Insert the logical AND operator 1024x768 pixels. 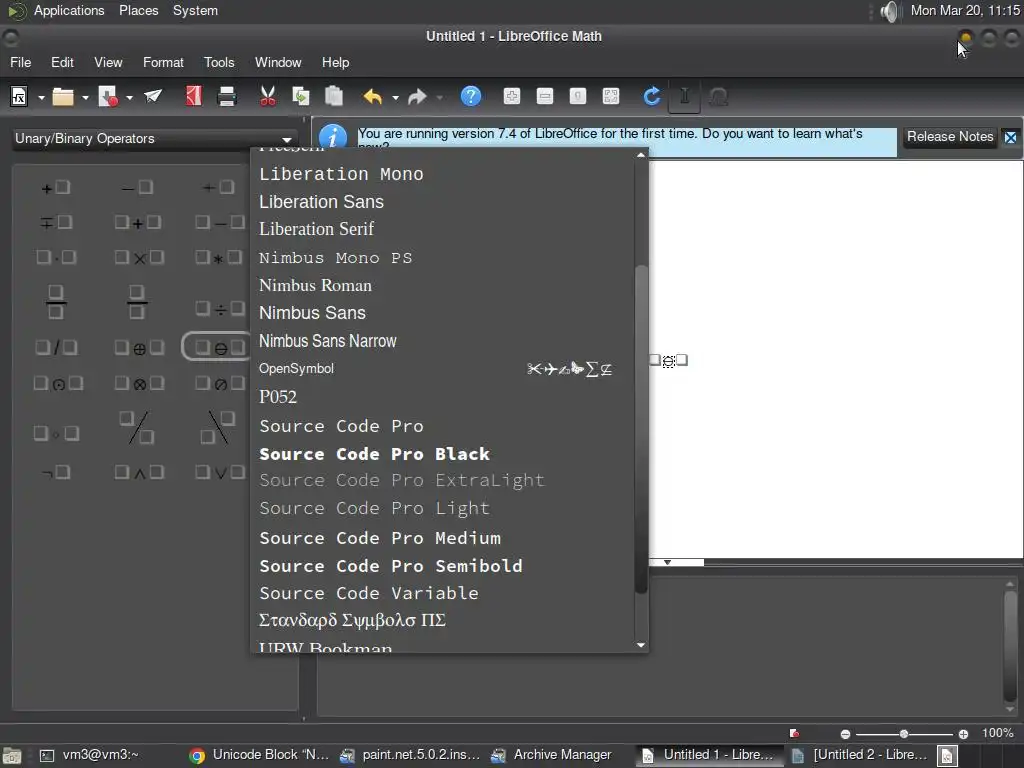click(x=138, y=472)
